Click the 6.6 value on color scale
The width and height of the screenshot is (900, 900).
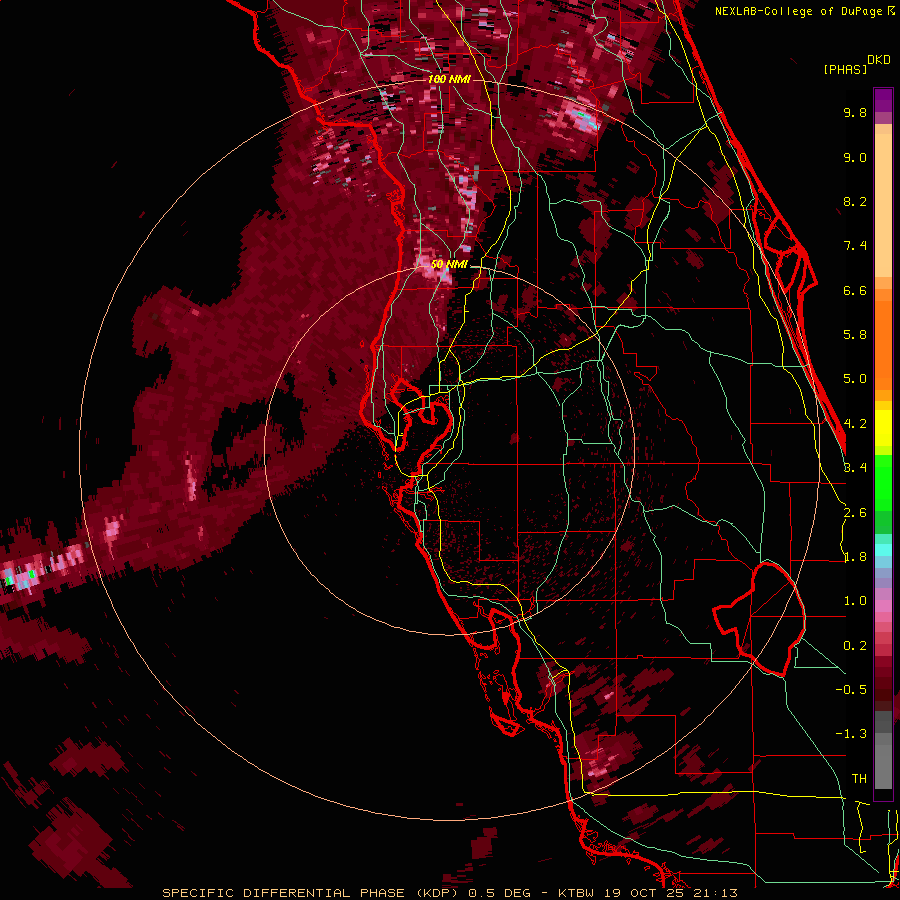coord(855,290)
